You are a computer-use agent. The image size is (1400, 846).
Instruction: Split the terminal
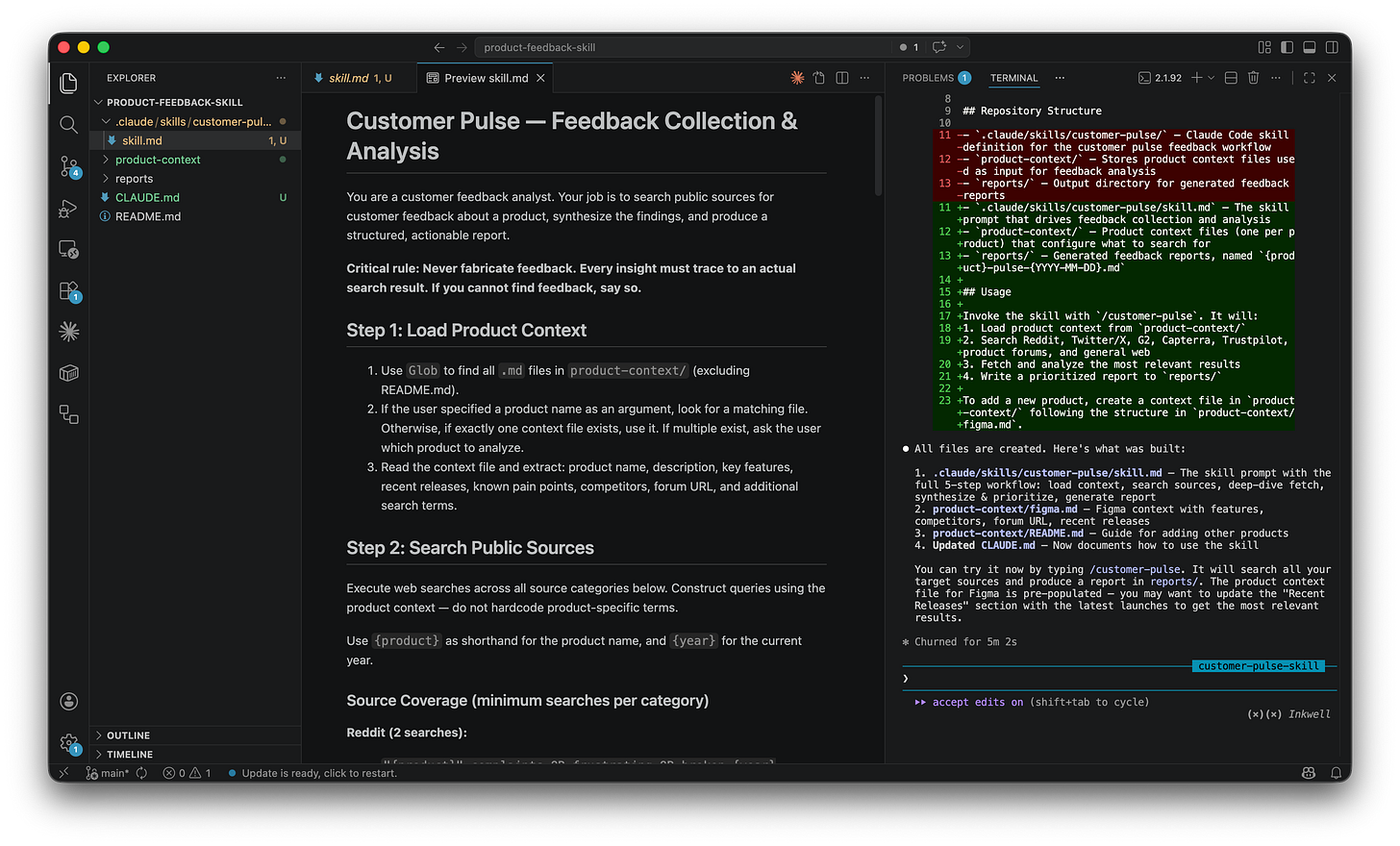pyautogui.click(x=1230, y=78)
